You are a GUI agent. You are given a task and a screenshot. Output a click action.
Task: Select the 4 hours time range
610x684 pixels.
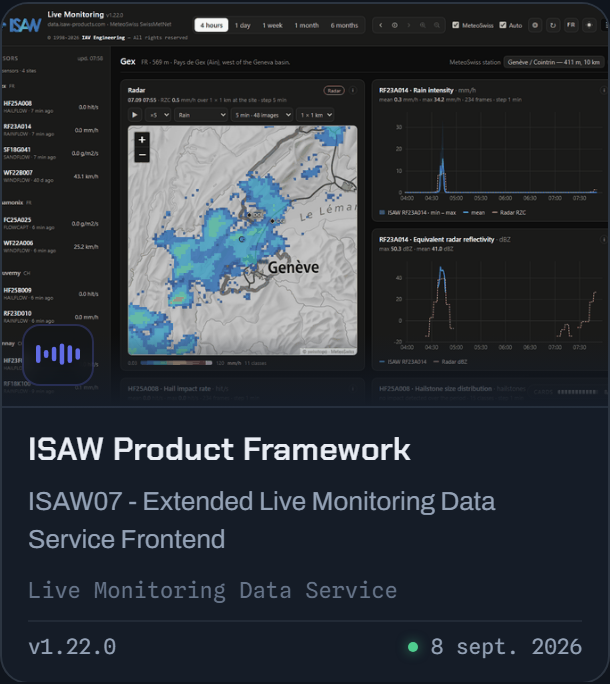pos(211,25)
